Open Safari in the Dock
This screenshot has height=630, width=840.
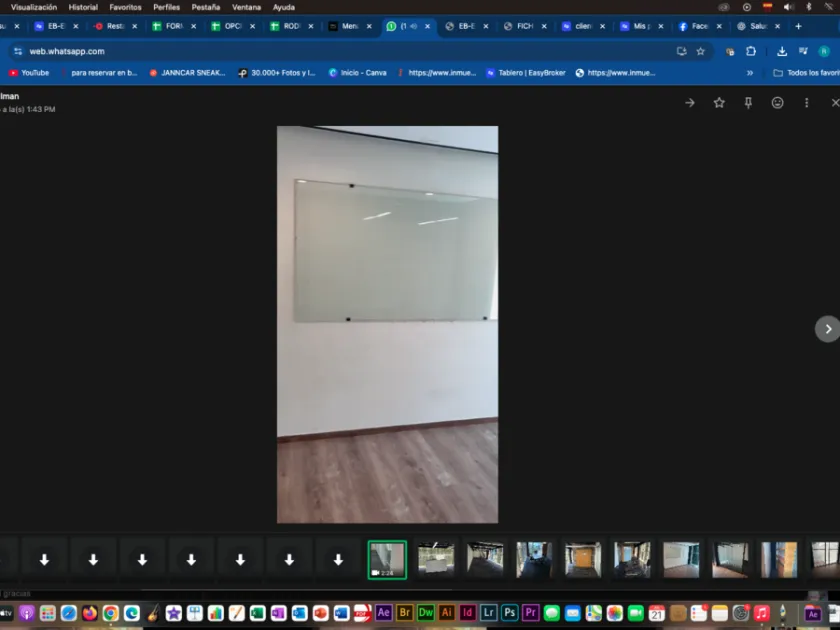(x=69, y=613)
